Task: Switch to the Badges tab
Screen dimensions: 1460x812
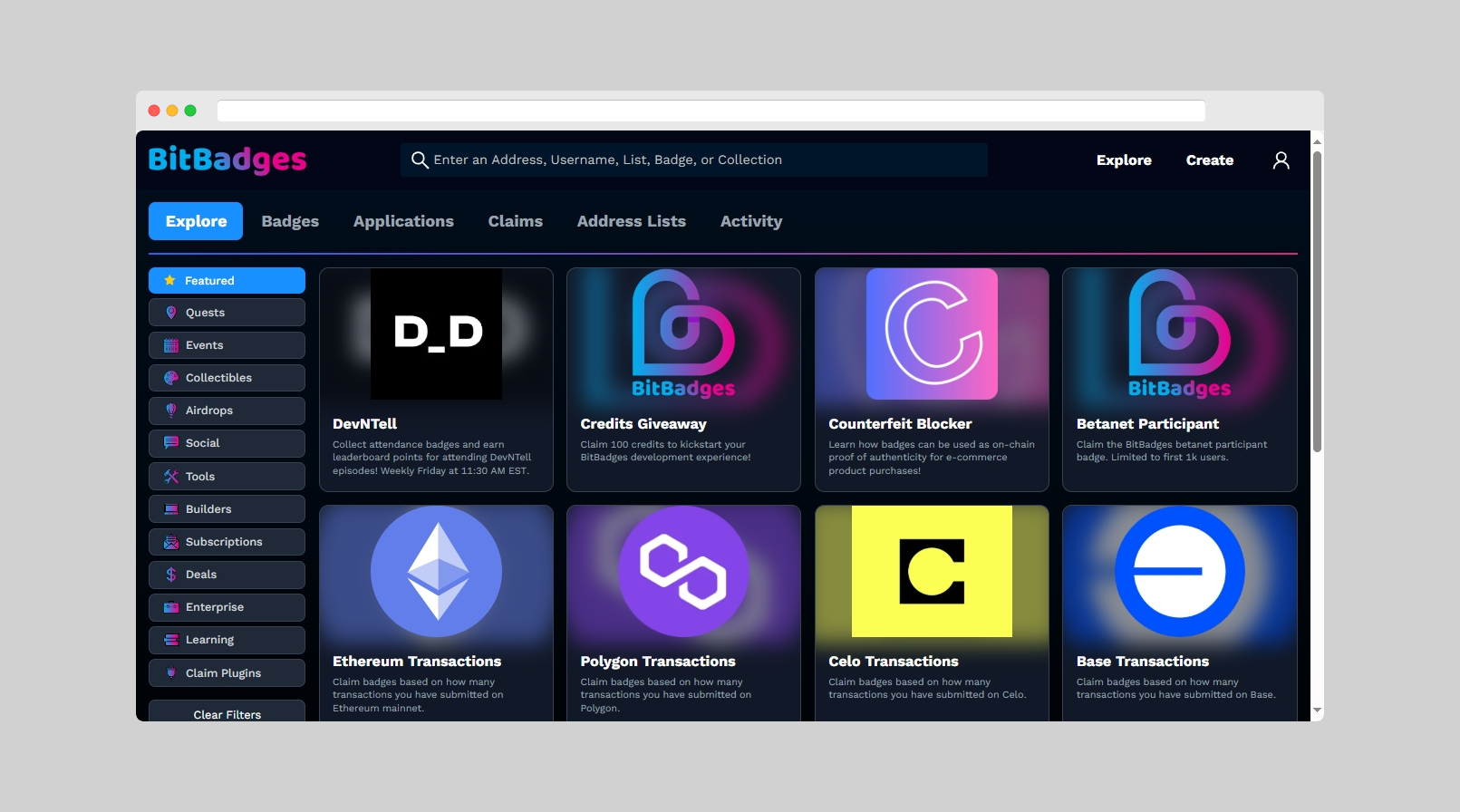Action: point(290,221)
